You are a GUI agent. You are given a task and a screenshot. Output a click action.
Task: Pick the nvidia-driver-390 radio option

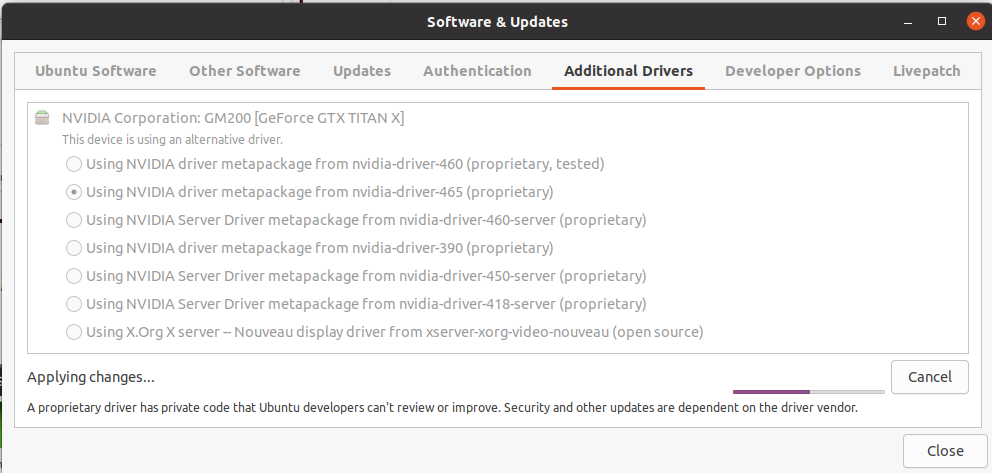tap(74, 248)
